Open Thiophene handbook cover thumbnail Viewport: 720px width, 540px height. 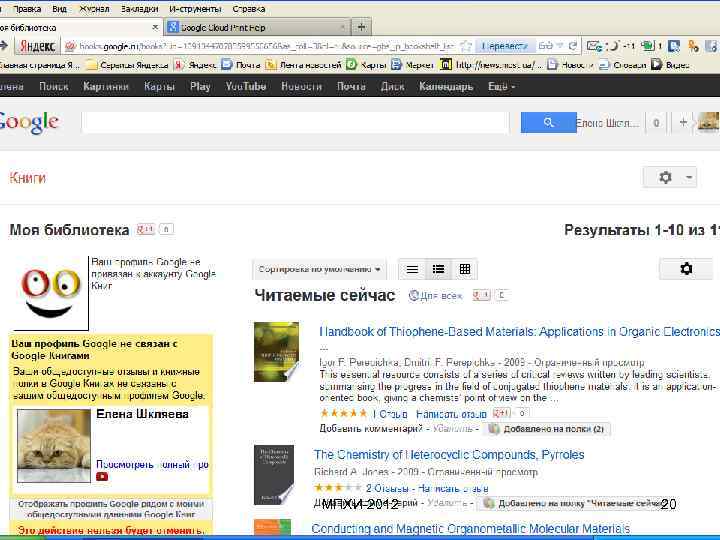276,352
